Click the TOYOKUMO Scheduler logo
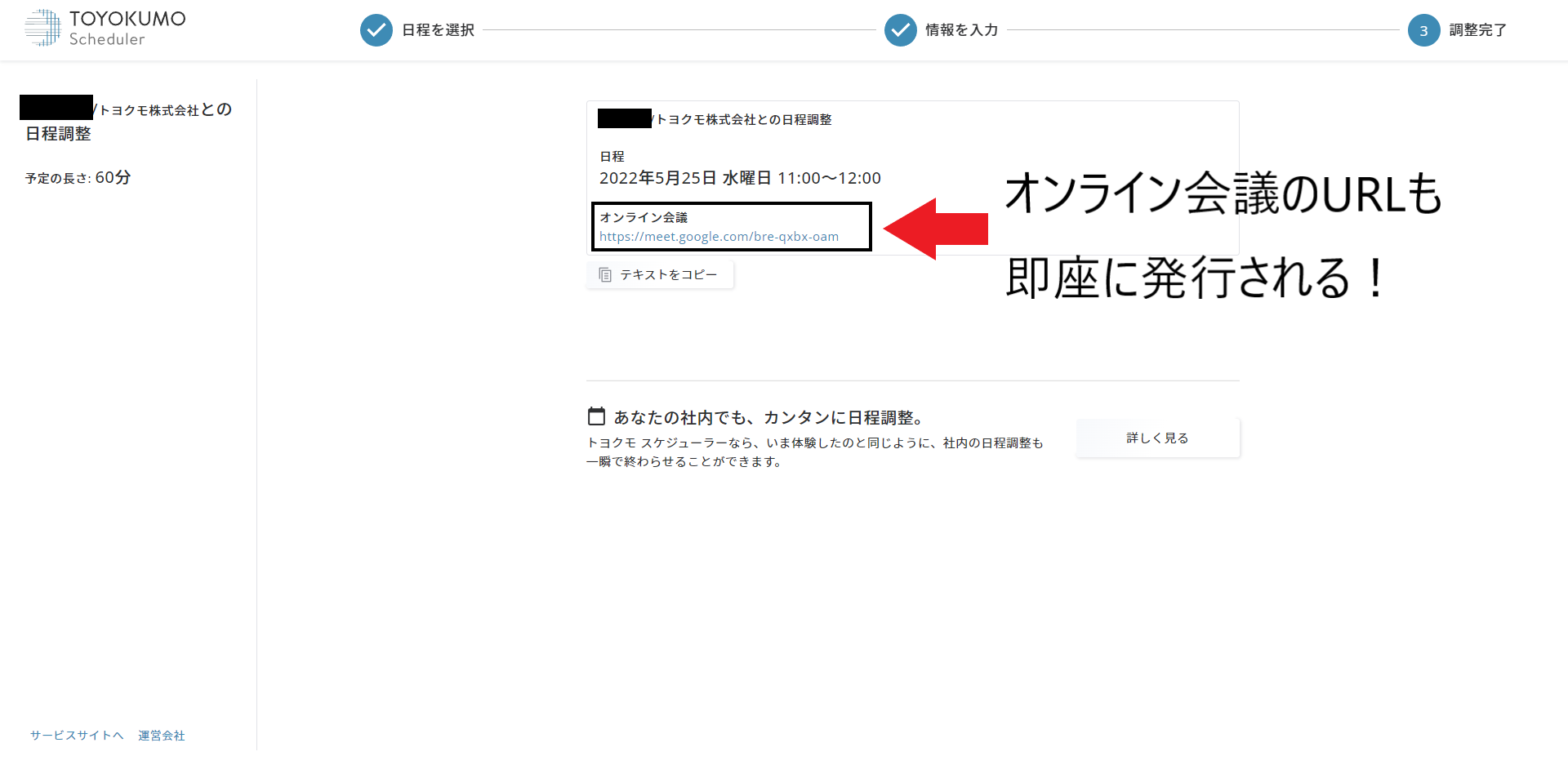 click(x=105, y=27)
